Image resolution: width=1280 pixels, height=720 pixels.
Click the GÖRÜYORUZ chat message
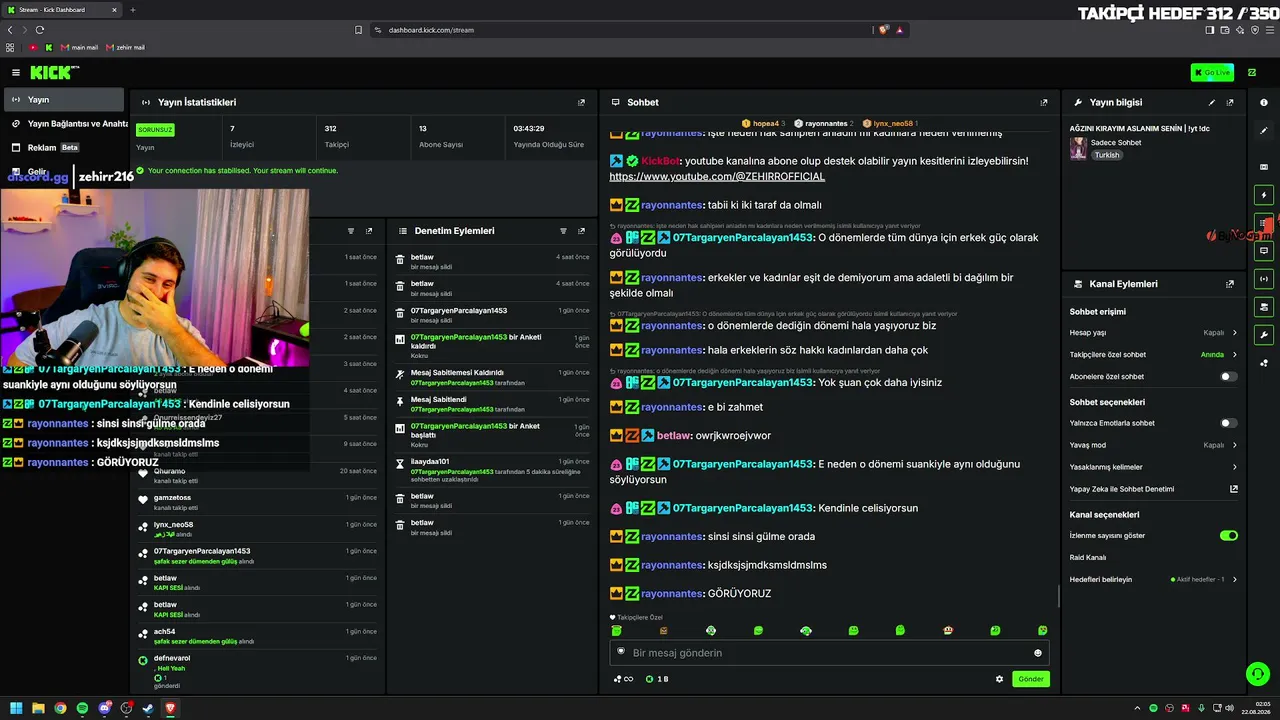coord(739,594)
